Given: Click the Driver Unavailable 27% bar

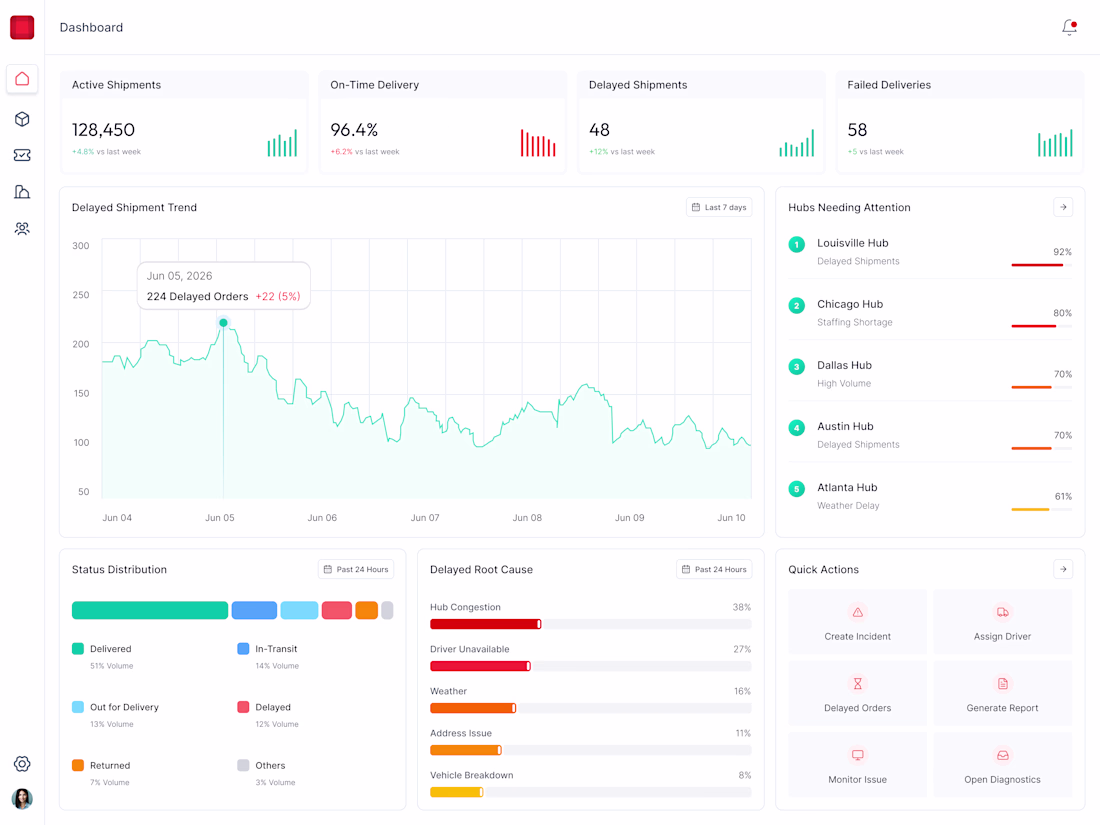Looking at the screenshot, I should click(591, 666).
